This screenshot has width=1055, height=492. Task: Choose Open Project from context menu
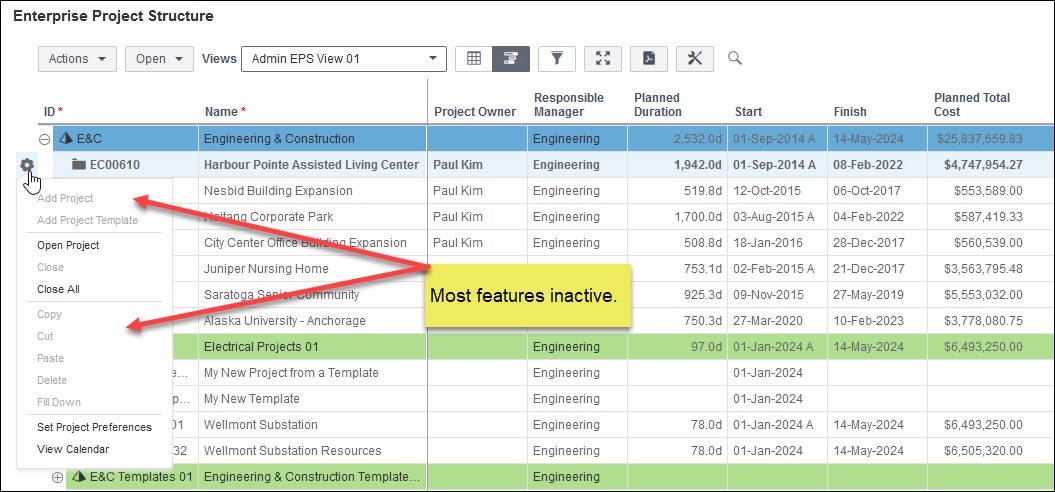pyautogui.click(x=68, y=246)
